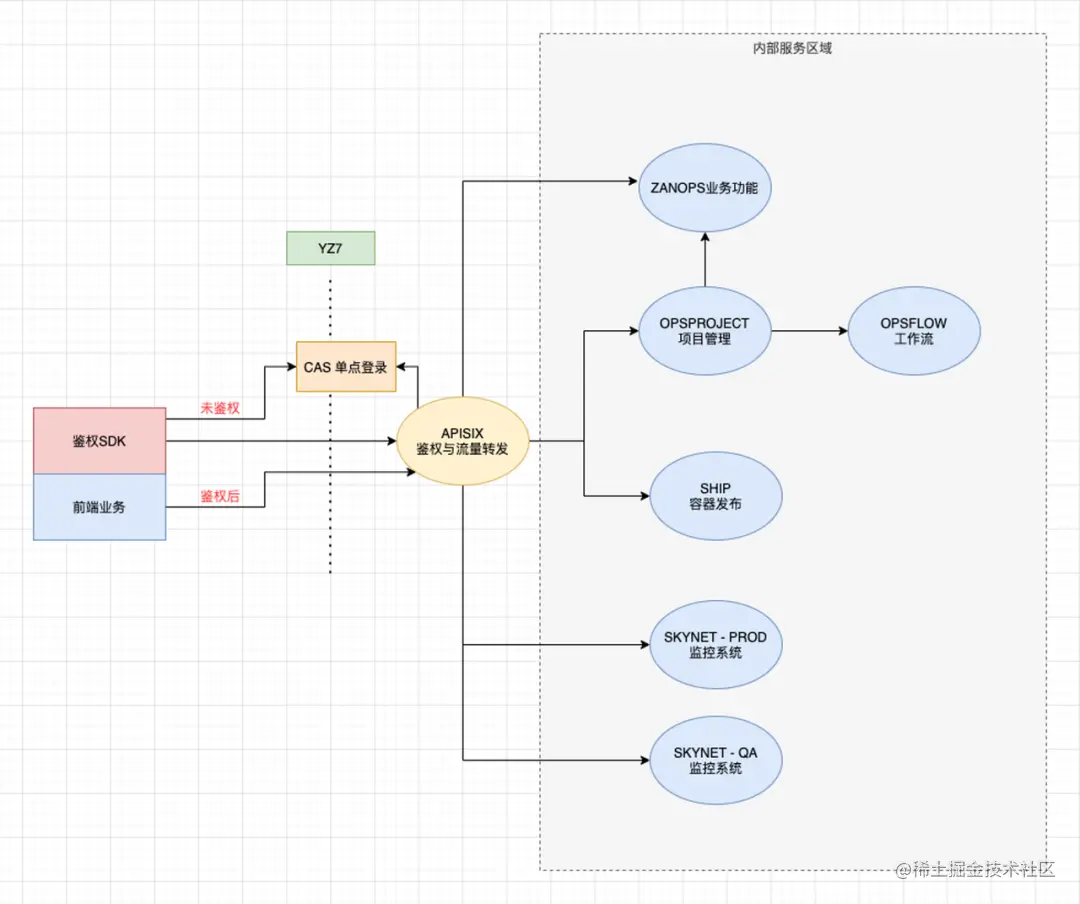This screenshot has width=1080, height=904.
Task: Click the red 未鉴权 label
Action: point(220,408)
